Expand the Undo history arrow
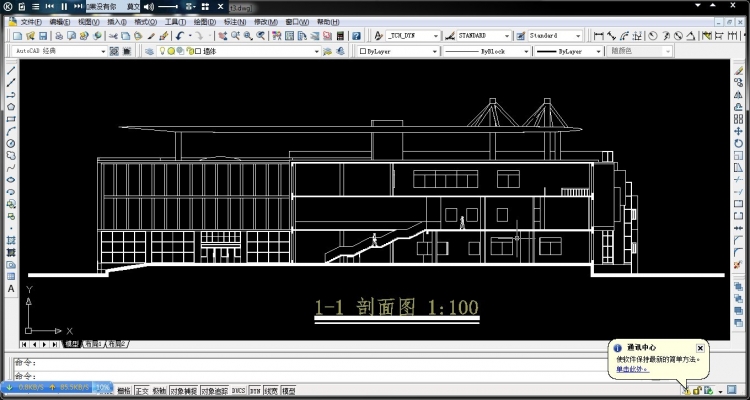The width and height of the screenshot is (750, 400). point(190,36)
